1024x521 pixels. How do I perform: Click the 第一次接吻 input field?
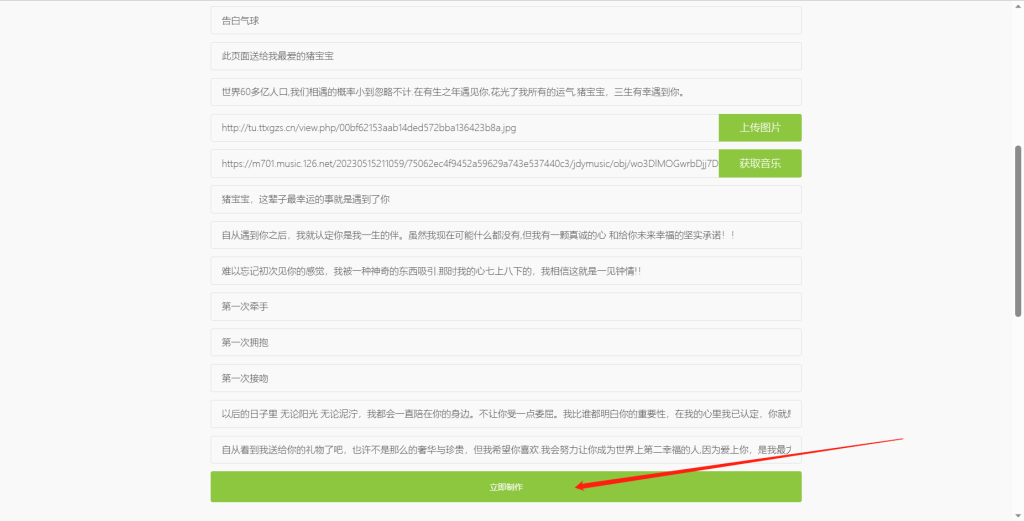(505, 379)
